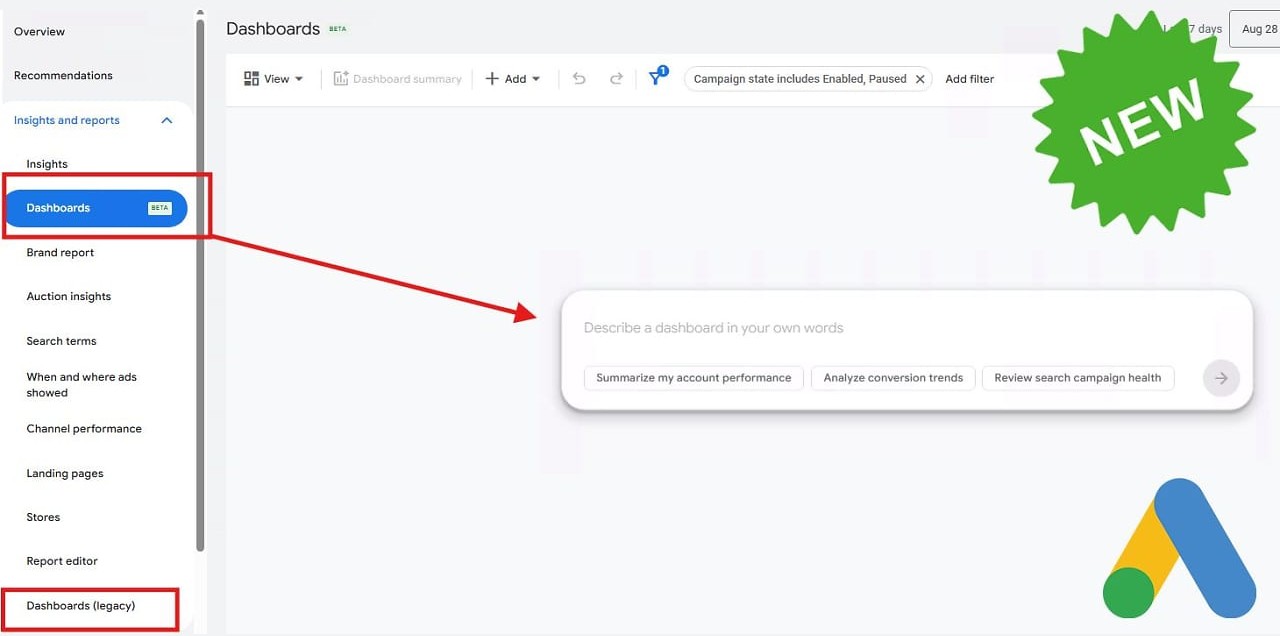Open Brand report page
Screen dimensions: 1280x636
pos(60,253)
